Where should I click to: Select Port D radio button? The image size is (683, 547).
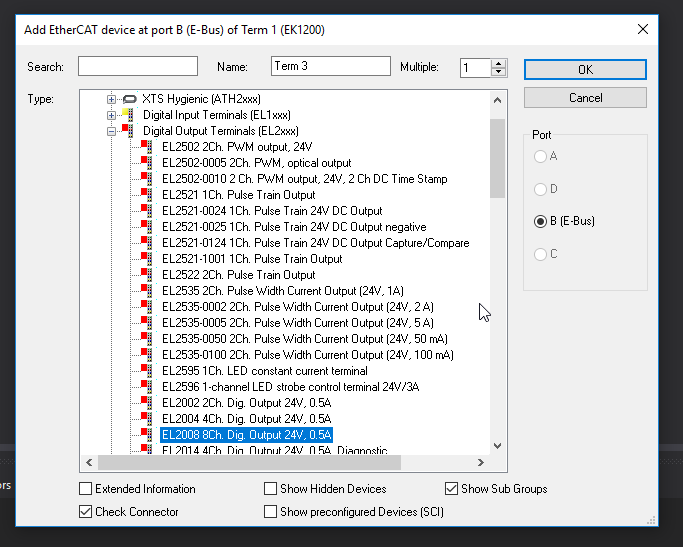pos(540,189)
